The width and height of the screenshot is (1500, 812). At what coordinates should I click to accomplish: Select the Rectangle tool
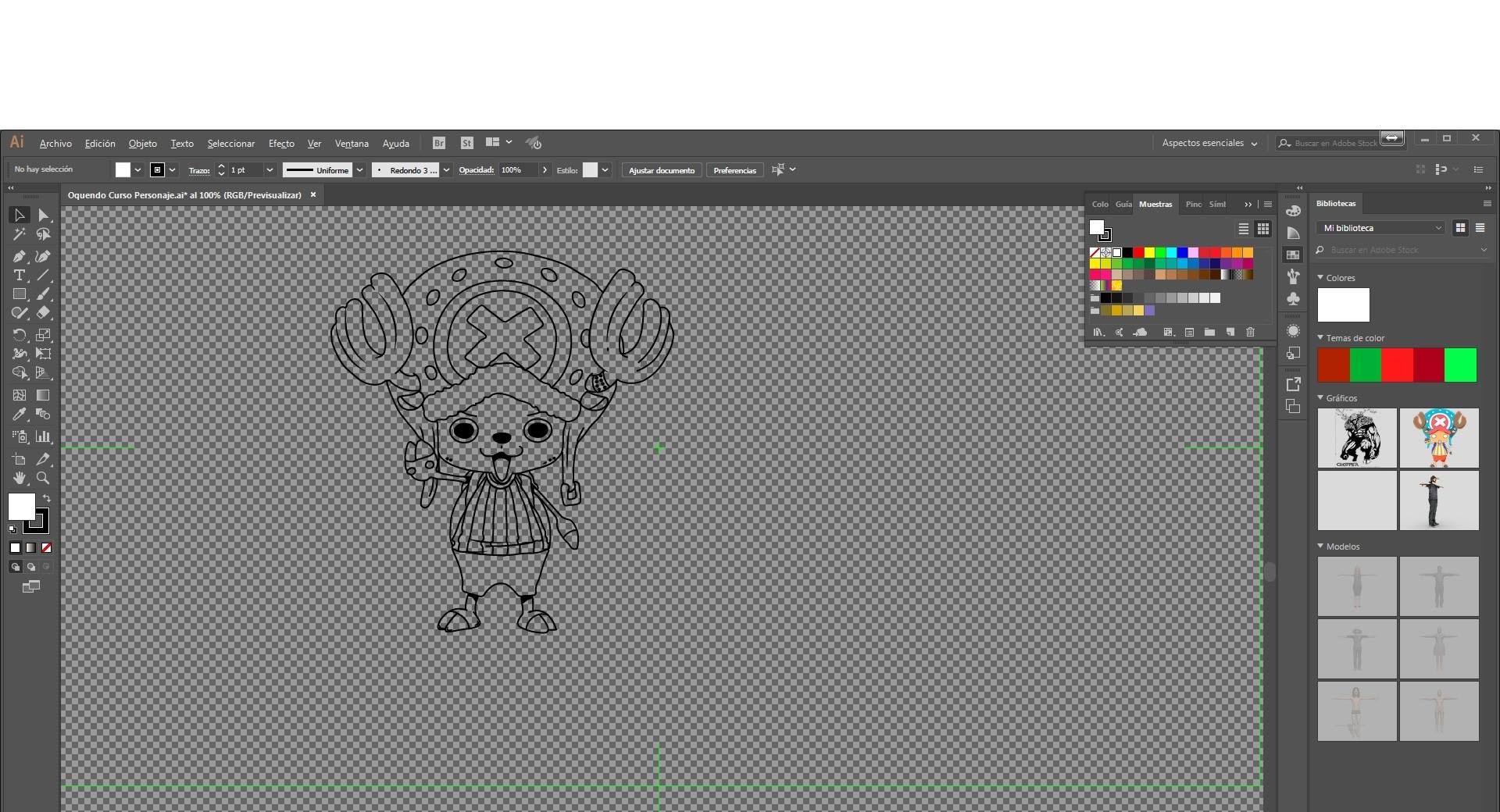pyautogui.click(x=20, y=294)
